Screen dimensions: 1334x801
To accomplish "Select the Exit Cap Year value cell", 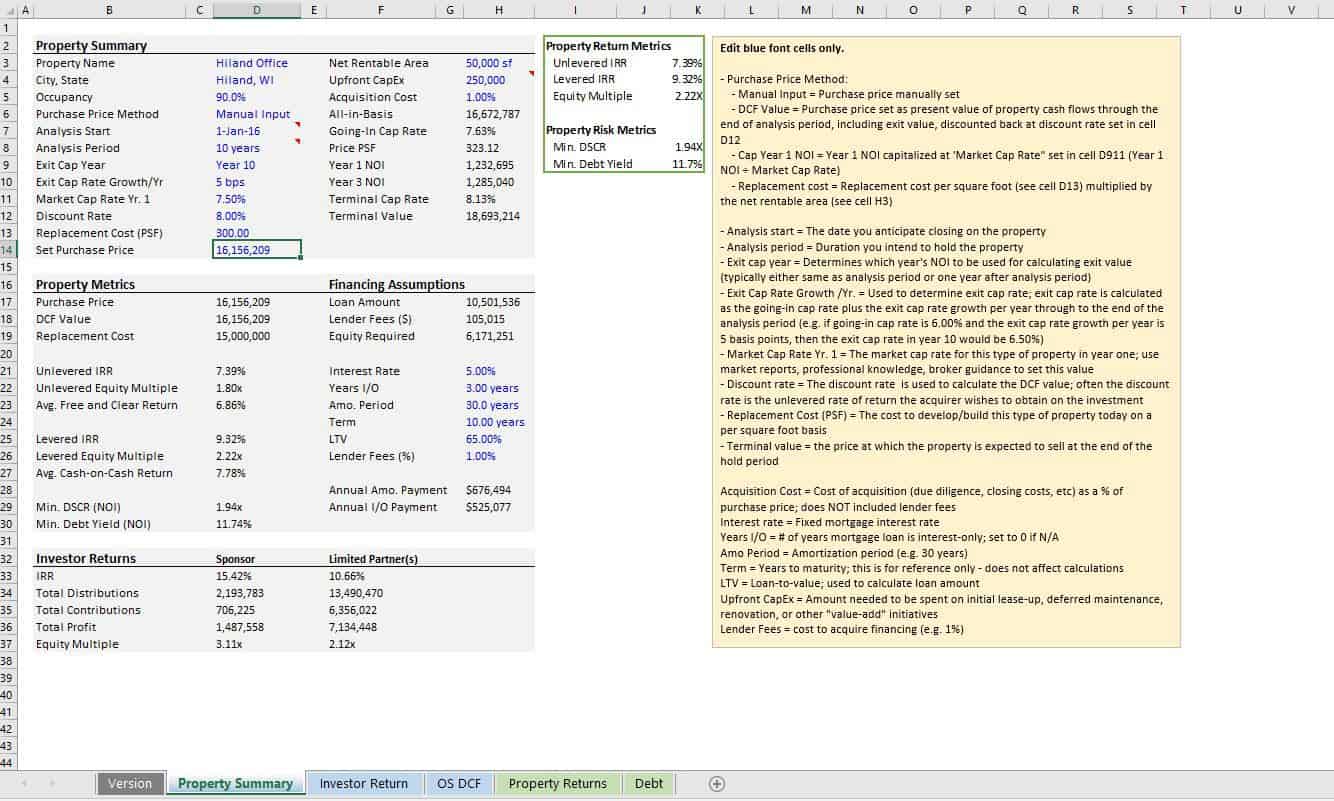I will click(236, 165).
